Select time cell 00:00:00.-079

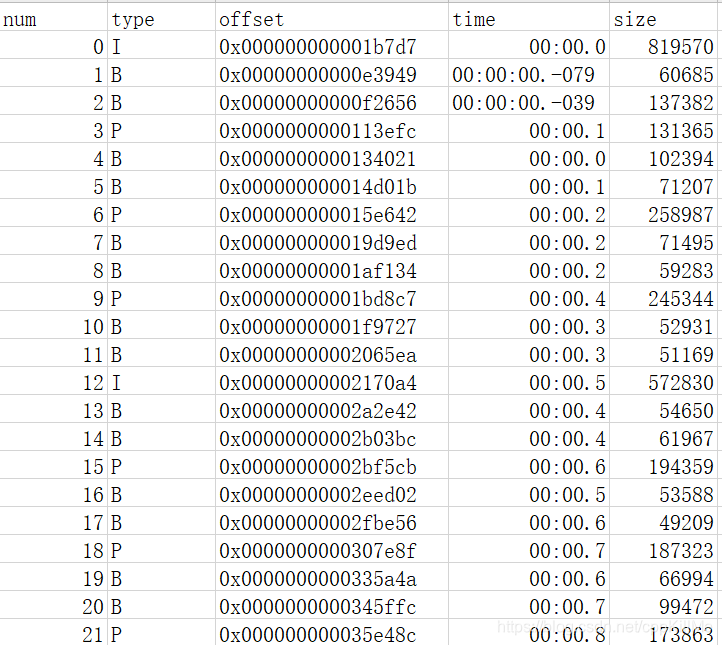pos(529,75)
